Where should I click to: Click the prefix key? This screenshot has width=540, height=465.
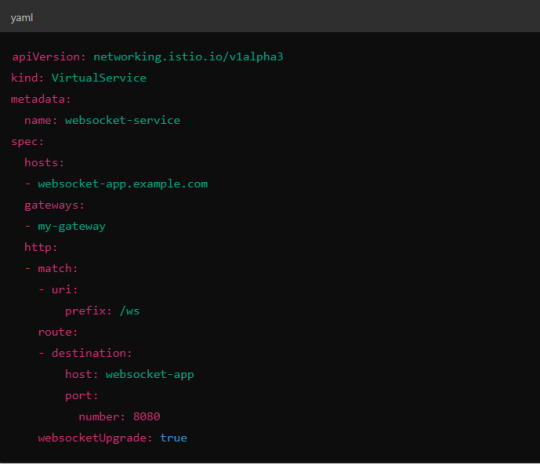88,311
